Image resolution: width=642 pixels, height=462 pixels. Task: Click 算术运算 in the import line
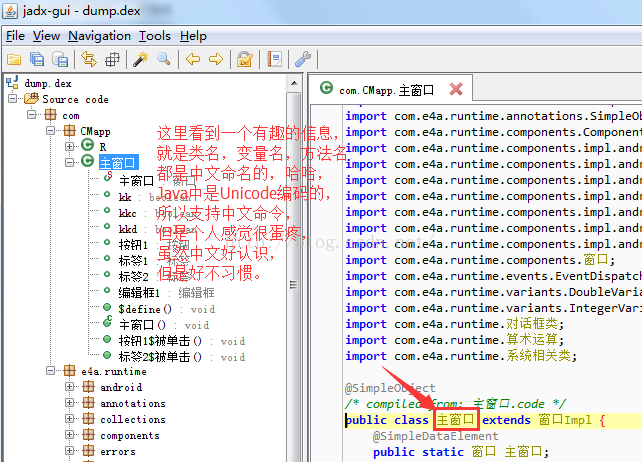tap(532, 340)
